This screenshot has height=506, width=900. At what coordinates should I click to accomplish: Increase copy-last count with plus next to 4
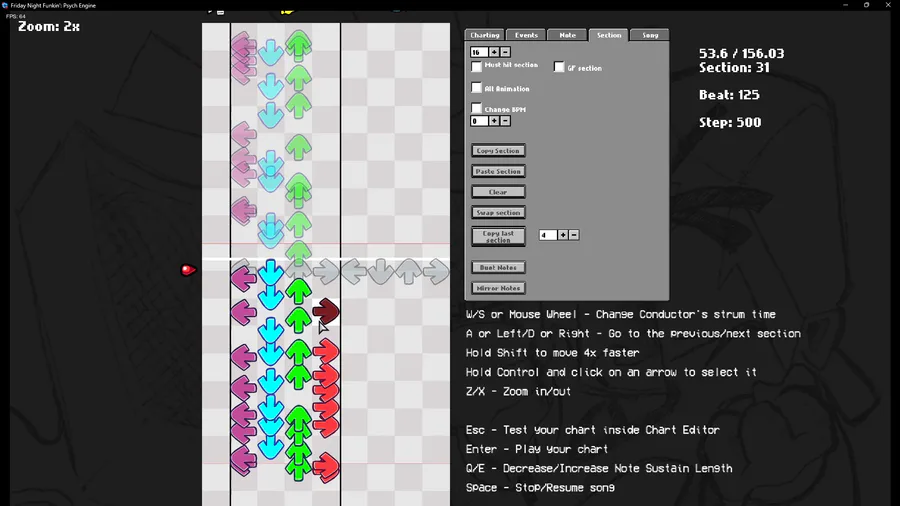tap(563, 235)
